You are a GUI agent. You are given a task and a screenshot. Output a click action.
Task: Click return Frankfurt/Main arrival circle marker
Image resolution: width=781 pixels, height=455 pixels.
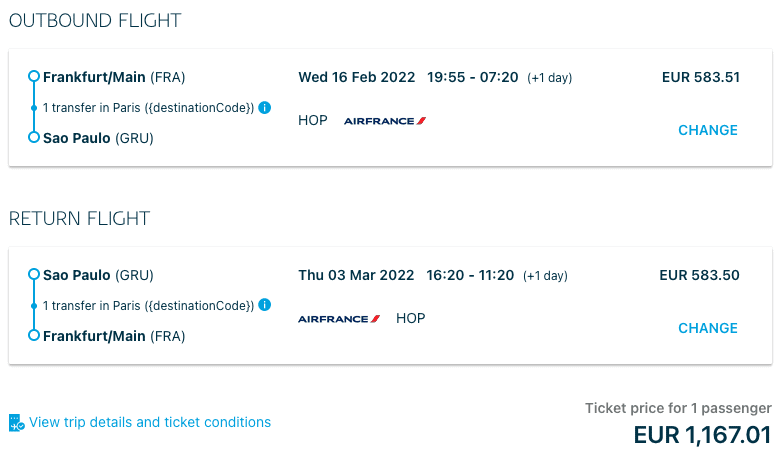coord(34,335)
